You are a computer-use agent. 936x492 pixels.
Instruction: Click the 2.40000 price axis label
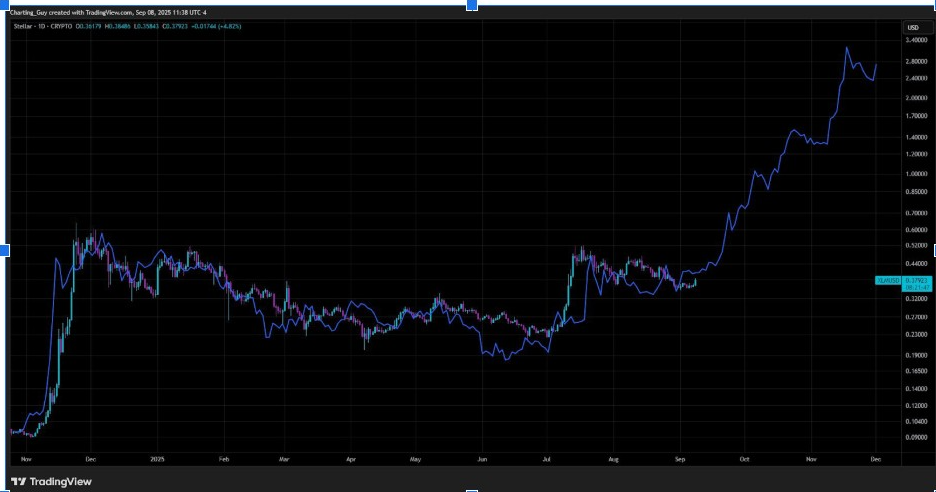click(x=916, y=79)
